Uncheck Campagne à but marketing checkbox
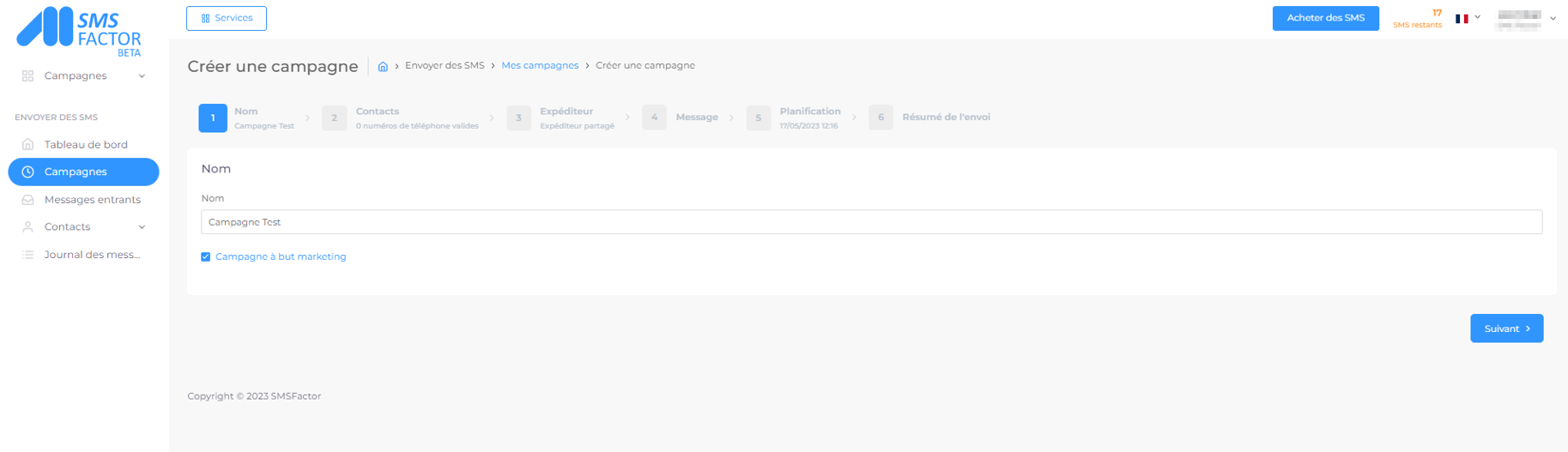This screenshot has height=452, width=1568. click(206, 256)
